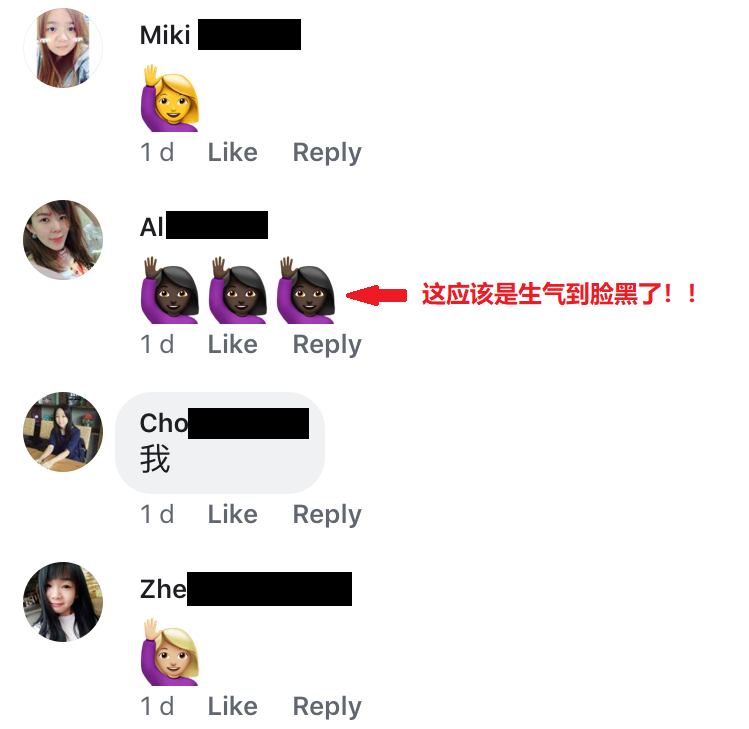The width and height of the screenshot is (749, 729).
Task: Open the avatar of the commenter named Al
Action: 63,240
